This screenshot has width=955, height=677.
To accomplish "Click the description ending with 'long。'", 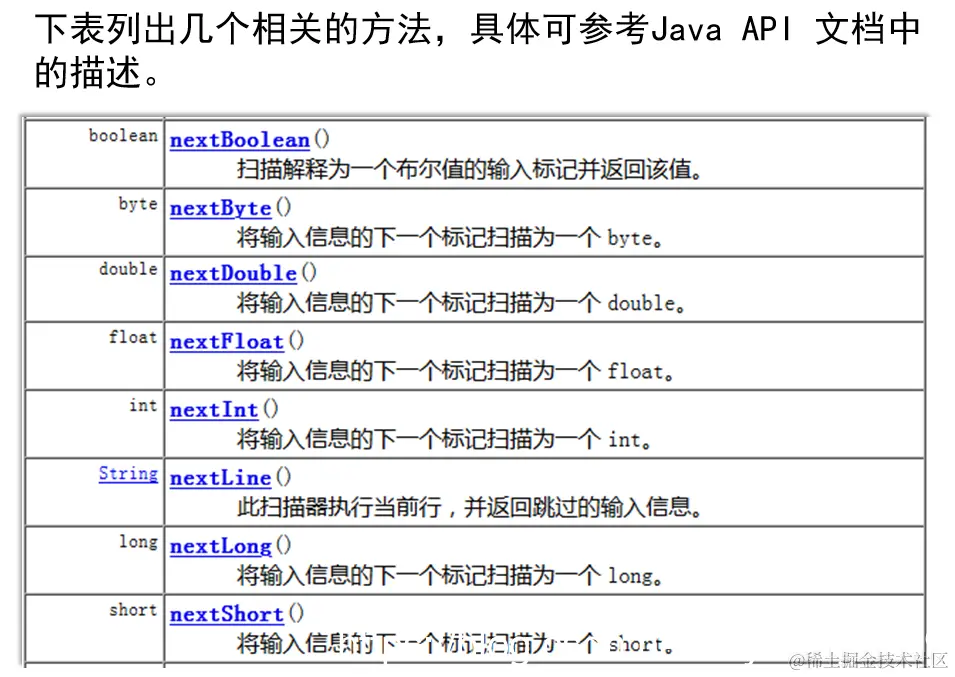I will click(x=449, y=575).
